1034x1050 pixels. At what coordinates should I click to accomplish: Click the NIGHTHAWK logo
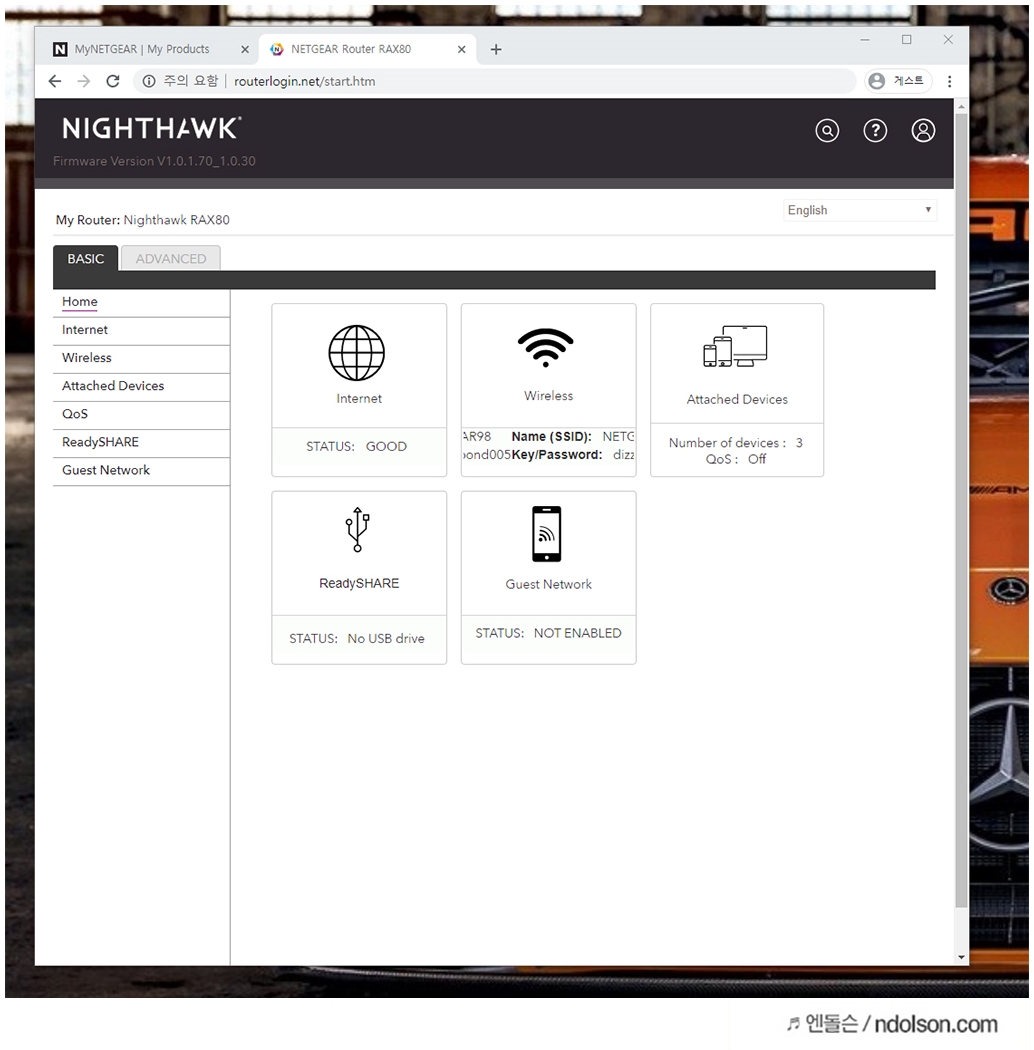(152, 128)
